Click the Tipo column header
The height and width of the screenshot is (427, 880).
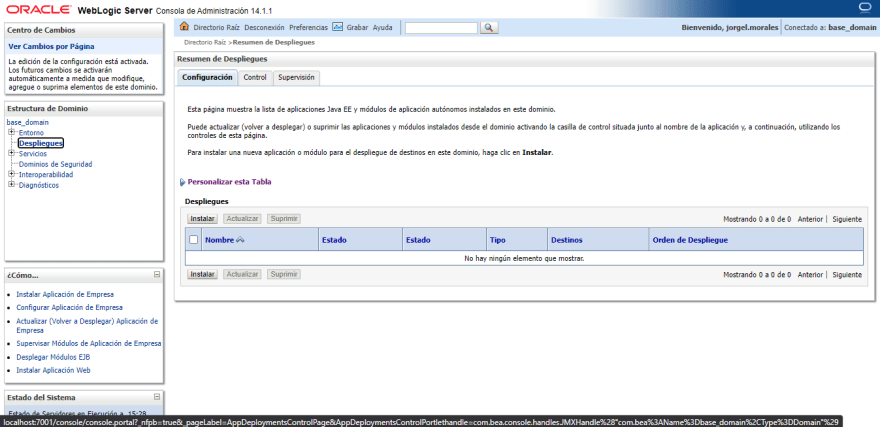pos(498,240)
